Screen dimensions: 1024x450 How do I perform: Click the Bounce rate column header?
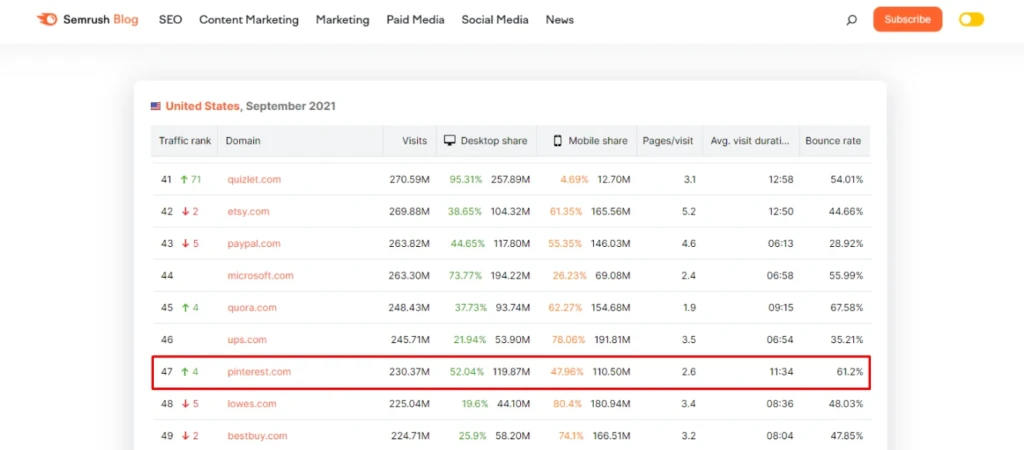point(833,140)
